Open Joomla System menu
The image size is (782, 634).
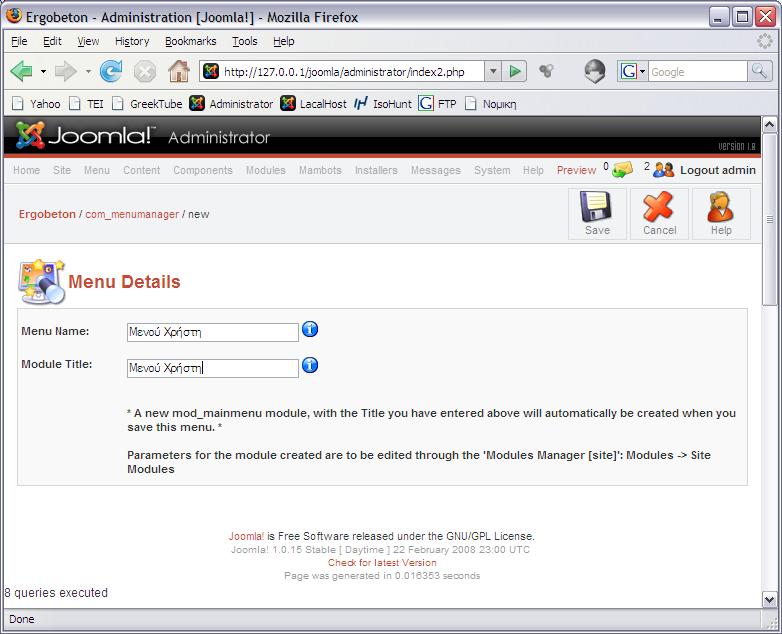[492, 170]
